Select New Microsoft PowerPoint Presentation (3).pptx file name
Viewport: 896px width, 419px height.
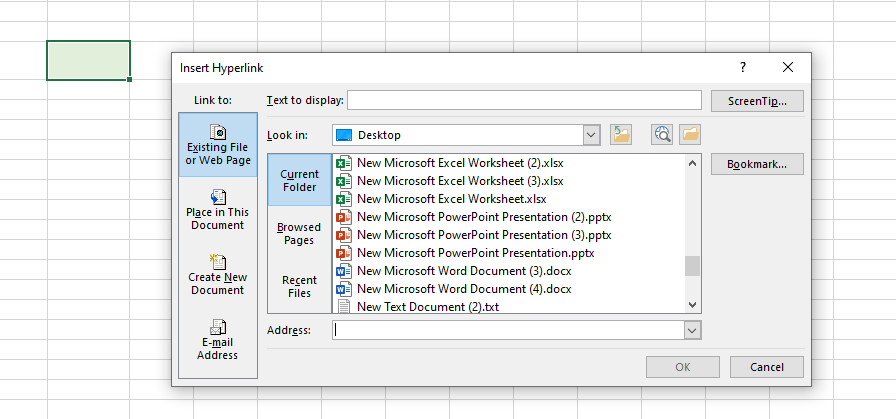click(x=484, y=235)
